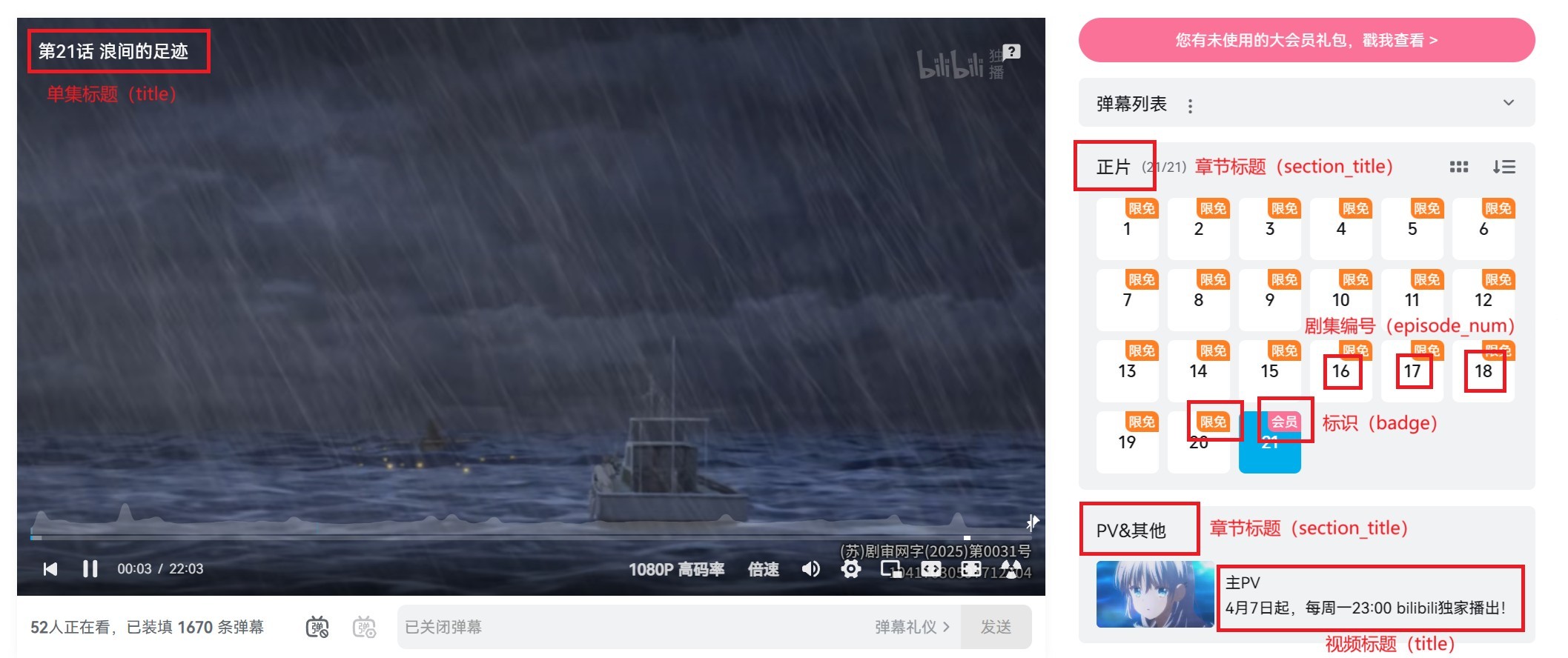Select episode 7

tap(1127, 299)
